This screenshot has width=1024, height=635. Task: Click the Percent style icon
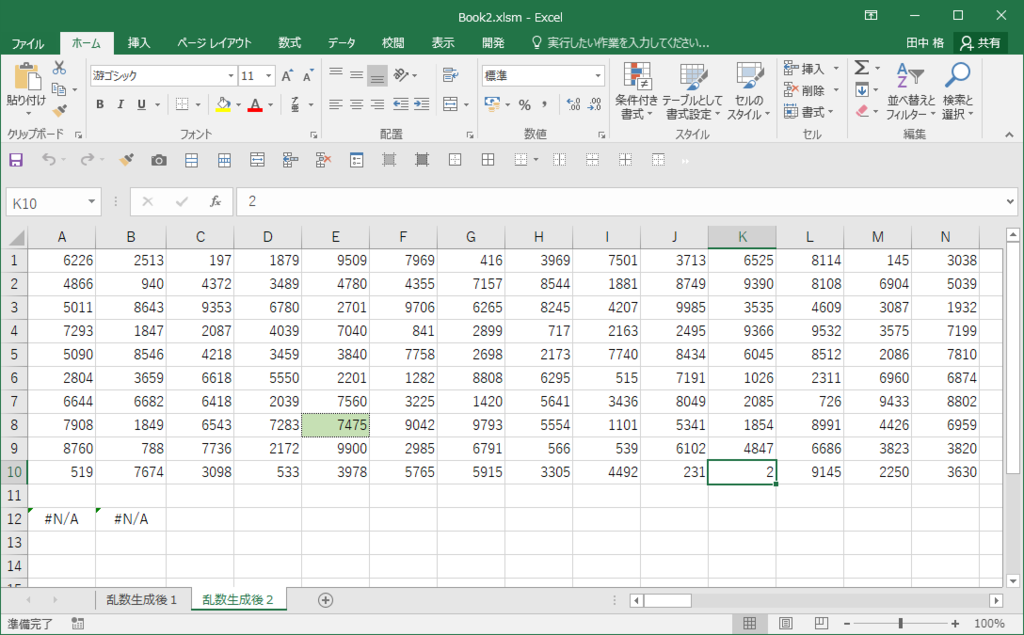(524, 105)
